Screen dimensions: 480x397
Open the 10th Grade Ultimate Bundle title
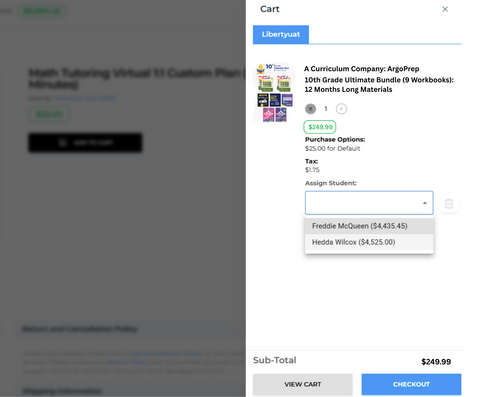[379, 85]
